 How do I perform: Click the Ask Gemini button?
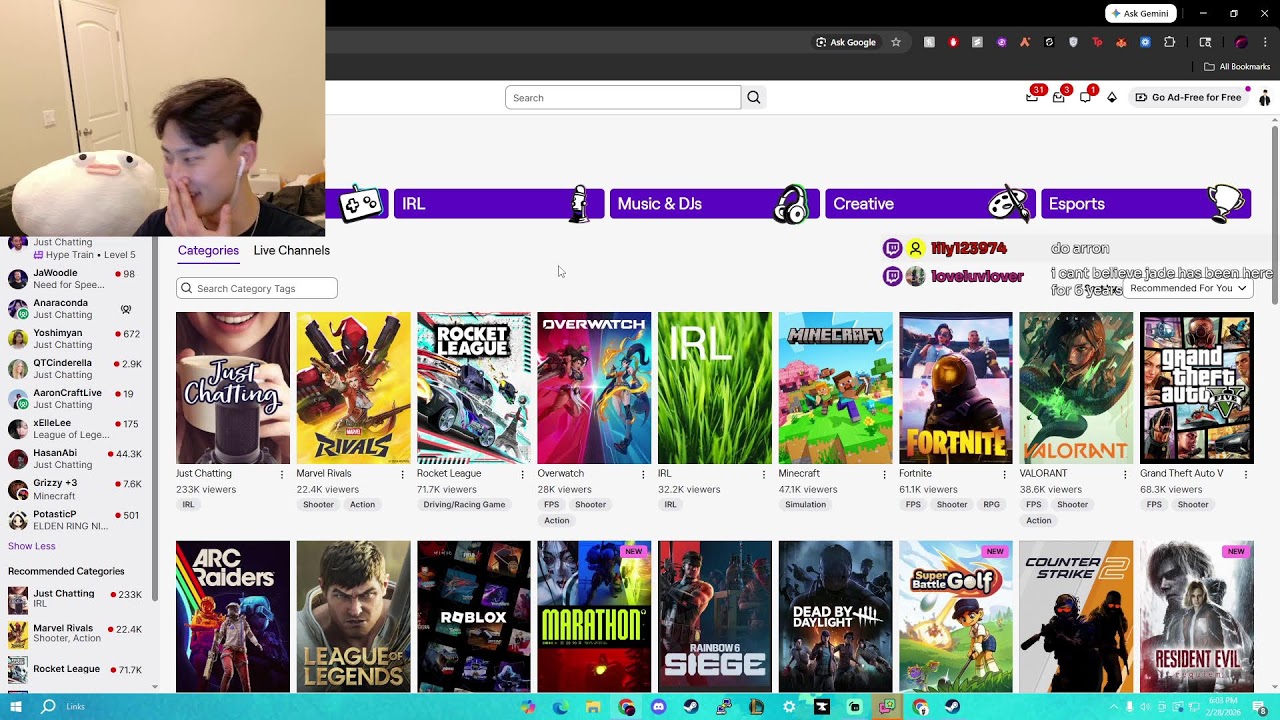tap(1139, 14)
